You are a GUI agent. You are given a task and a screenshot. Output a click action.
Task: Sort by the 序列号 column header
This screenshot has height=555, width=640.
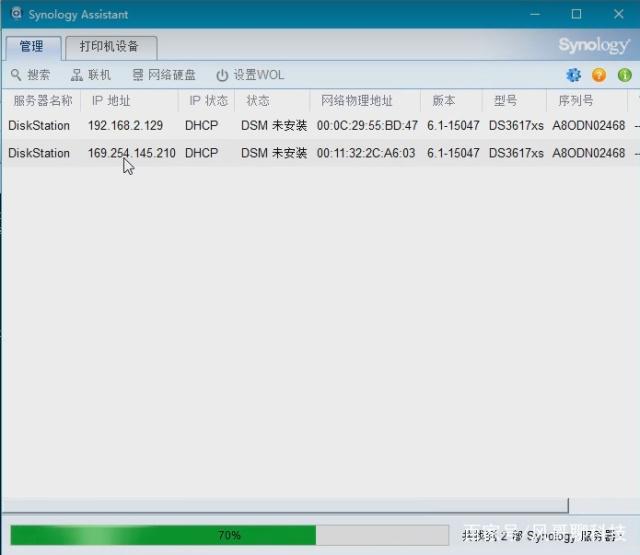pyautogui.click(x=587, y=101)
